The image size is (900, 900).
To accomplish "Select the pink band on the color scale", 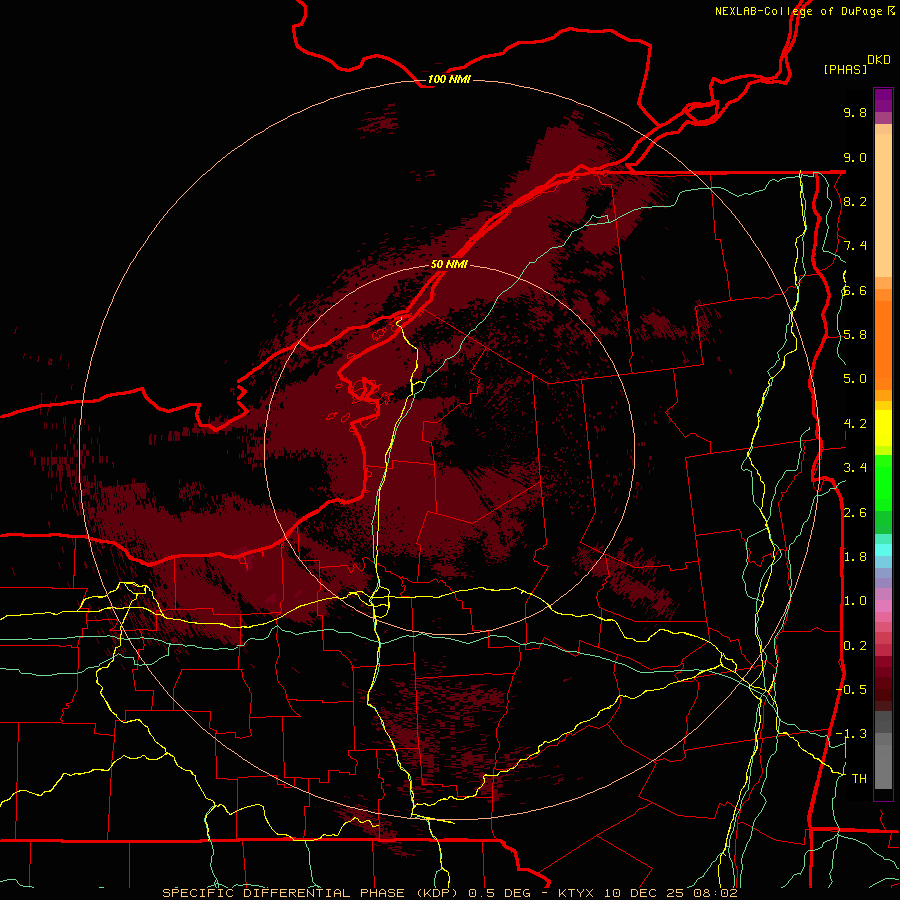I will coord(883,605).
